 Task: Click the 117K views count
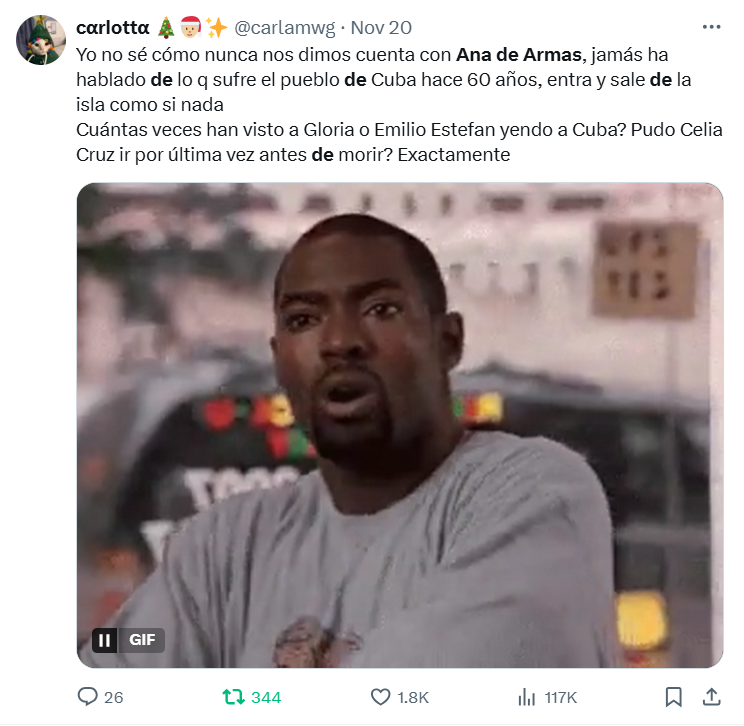(561, 698)
